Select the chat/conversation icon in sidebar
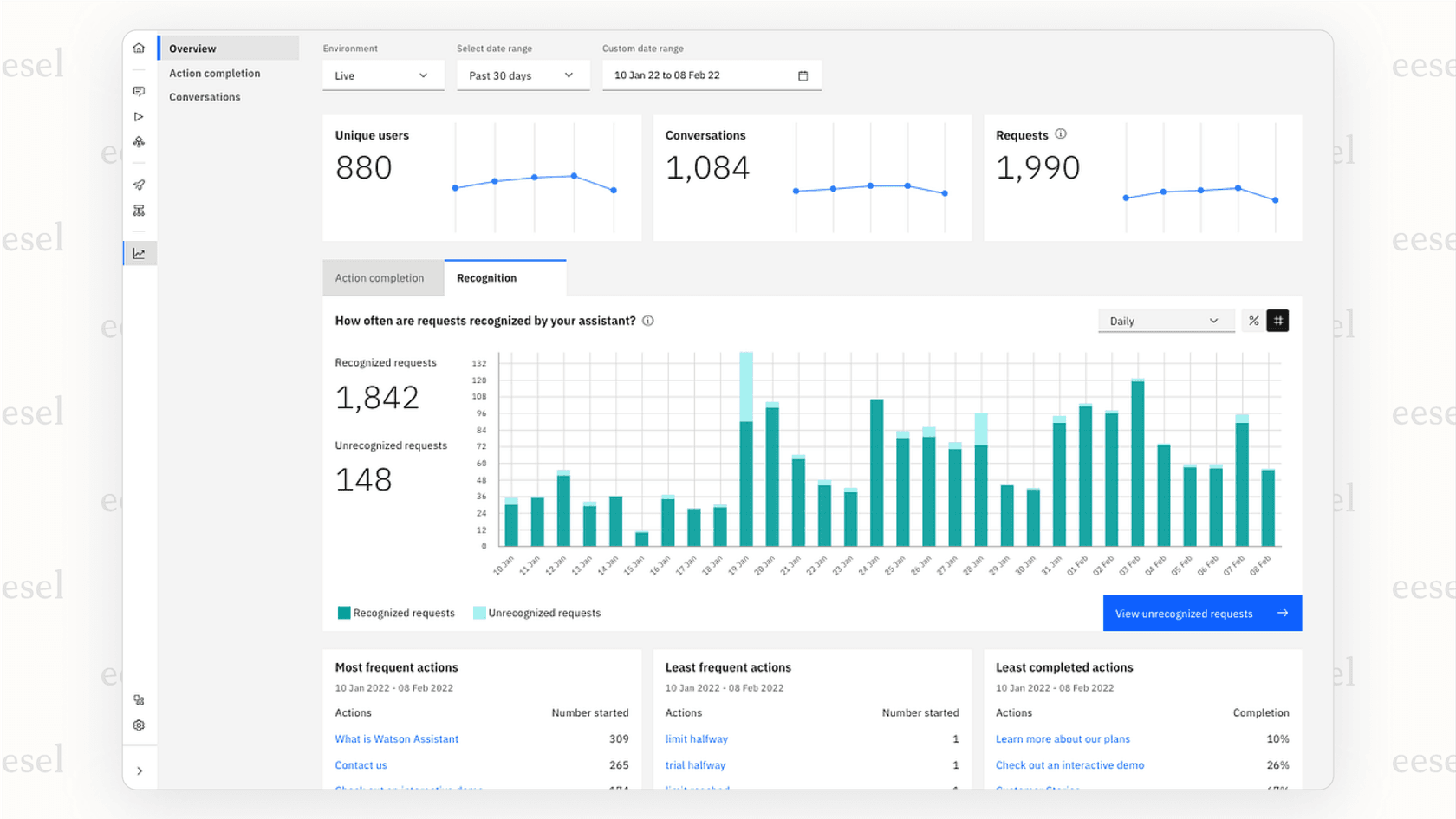The width and height of the screenshot is (1456, 819). [x=139, y=90]
